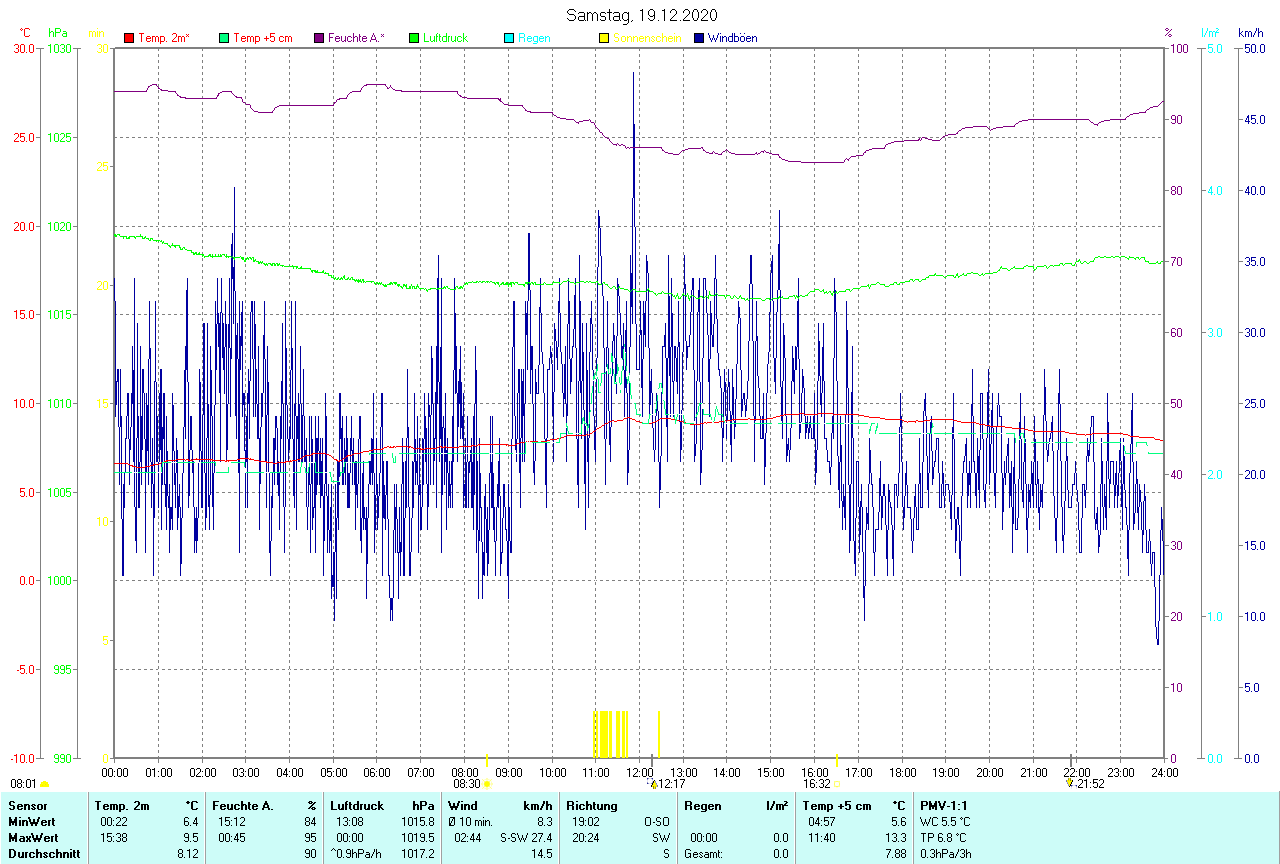Click the sun icon next to 08:30

(486, 785)
